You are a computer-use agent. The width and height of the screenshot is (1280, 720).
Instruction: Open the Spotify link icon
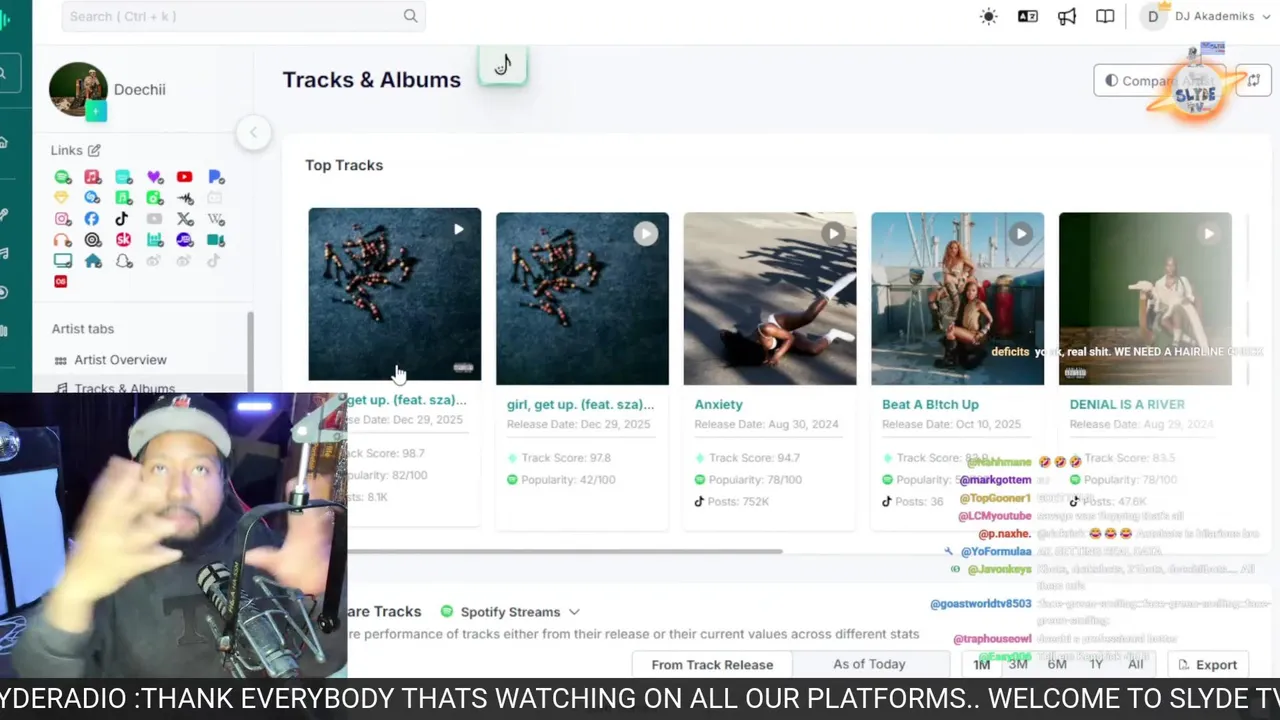(x=62, y=177)
